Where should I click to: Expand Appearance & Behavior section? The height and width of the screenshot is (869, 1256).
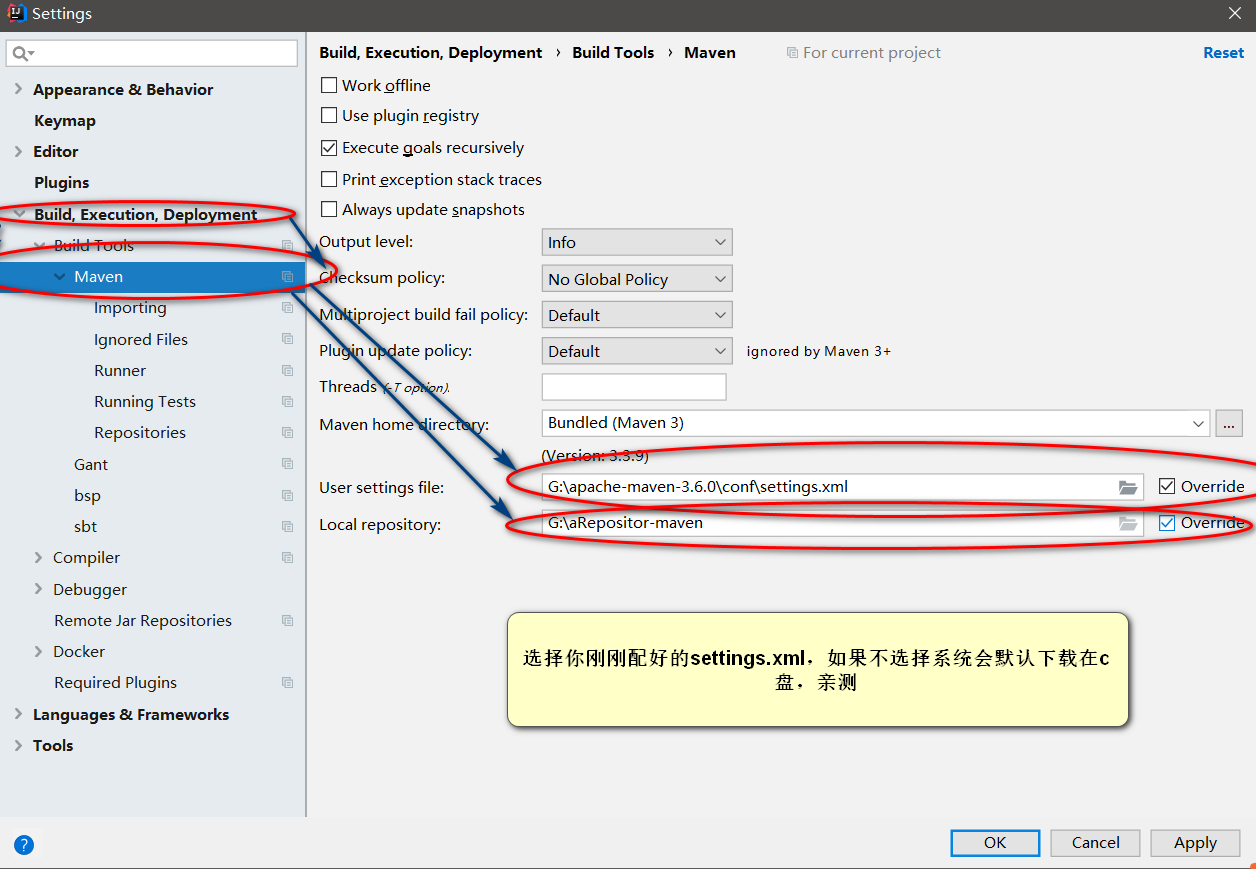point(18,89)
